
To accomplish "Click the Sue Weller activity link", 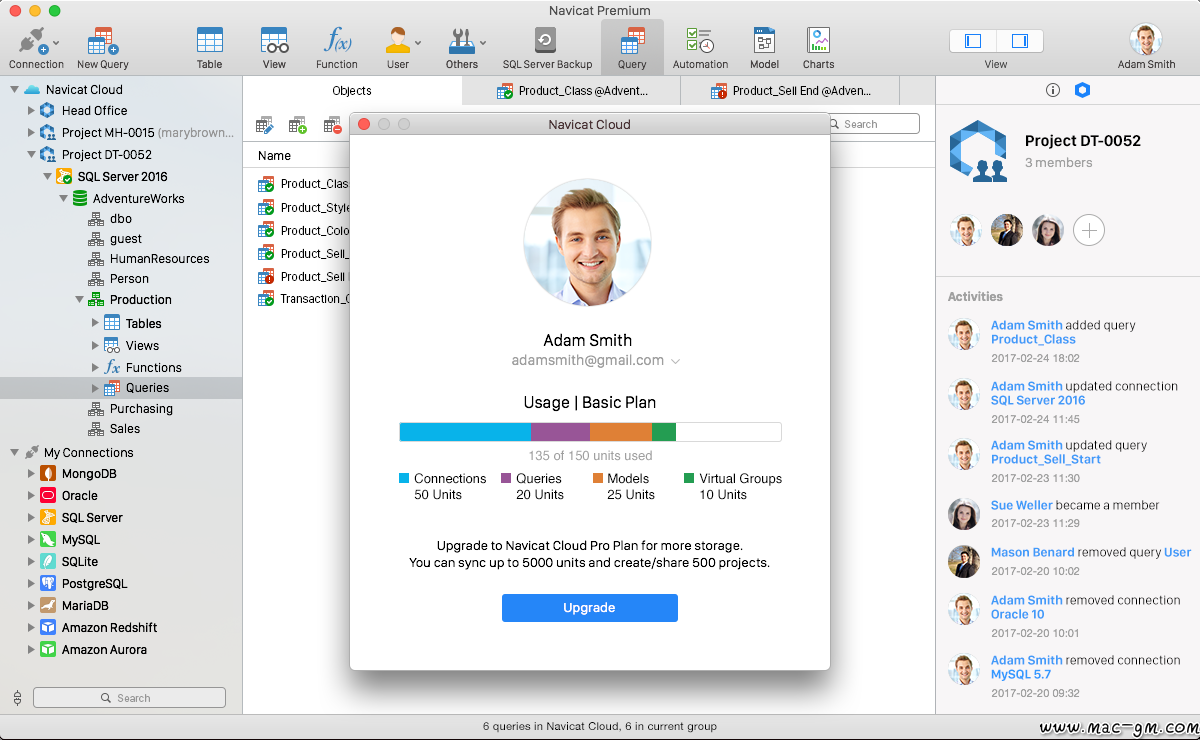I will (1021, 506).
